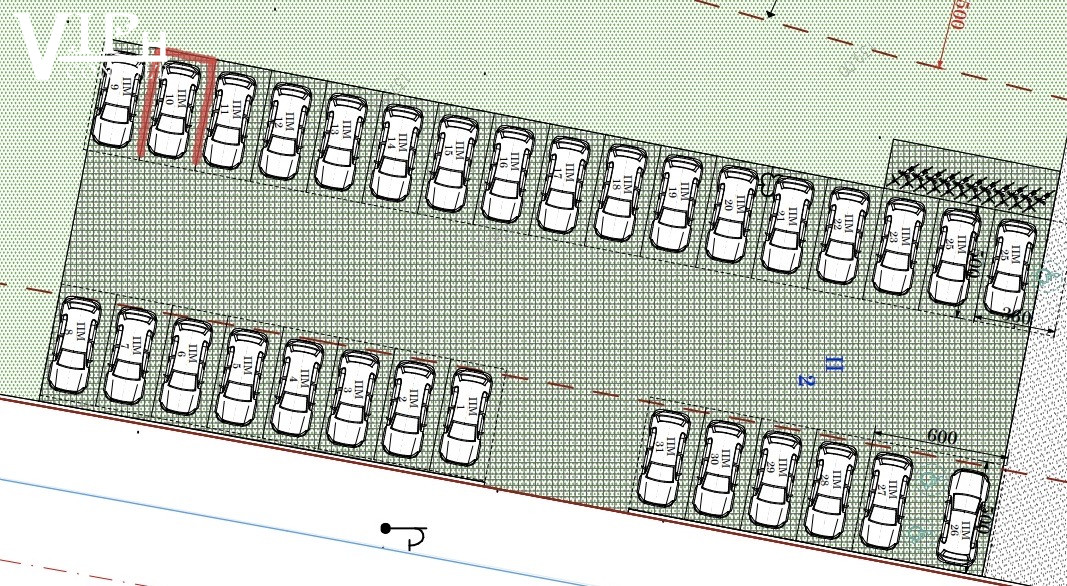Select the car in parking space 23
This screenshot has height=586, width=1067.
pyautogui.click(x=899, y=247)
